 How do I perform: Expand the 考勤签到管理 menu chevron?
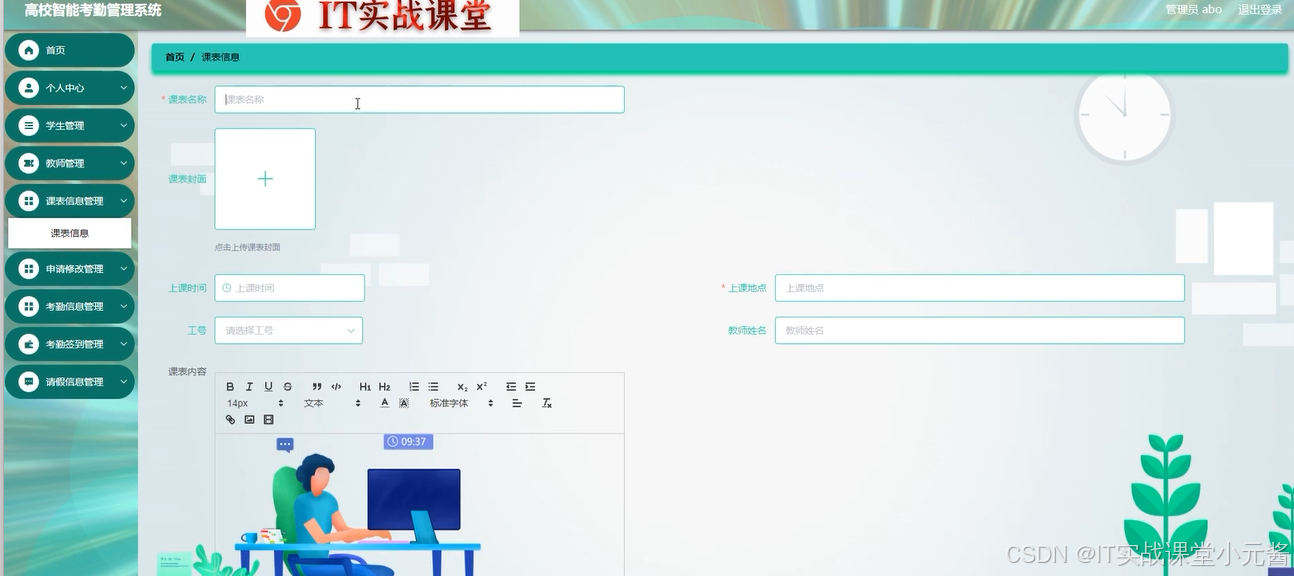pos(124,344)
